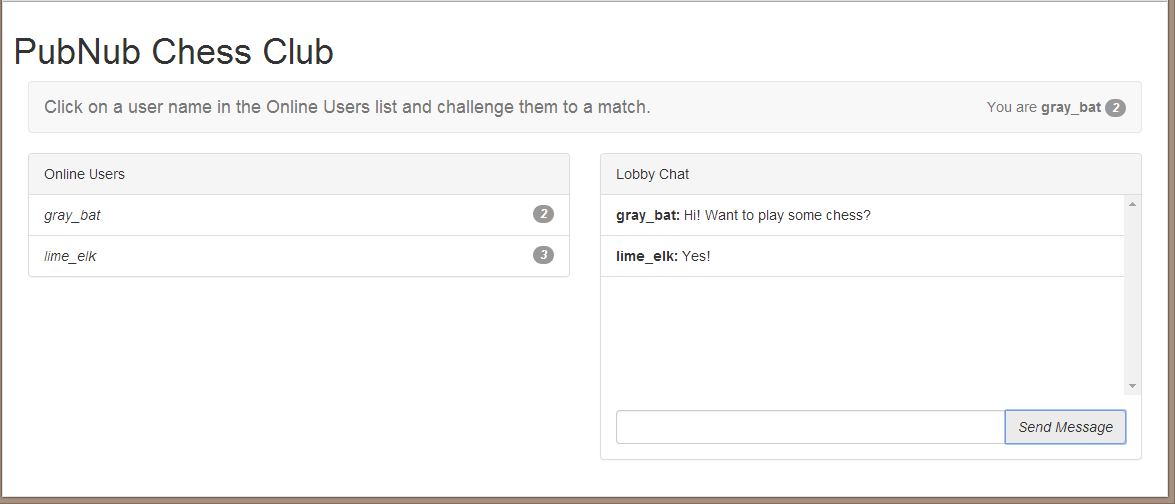Click the badge beside gray_bat in Online Users
This screenshot has height=504, width=1175.
543,214
